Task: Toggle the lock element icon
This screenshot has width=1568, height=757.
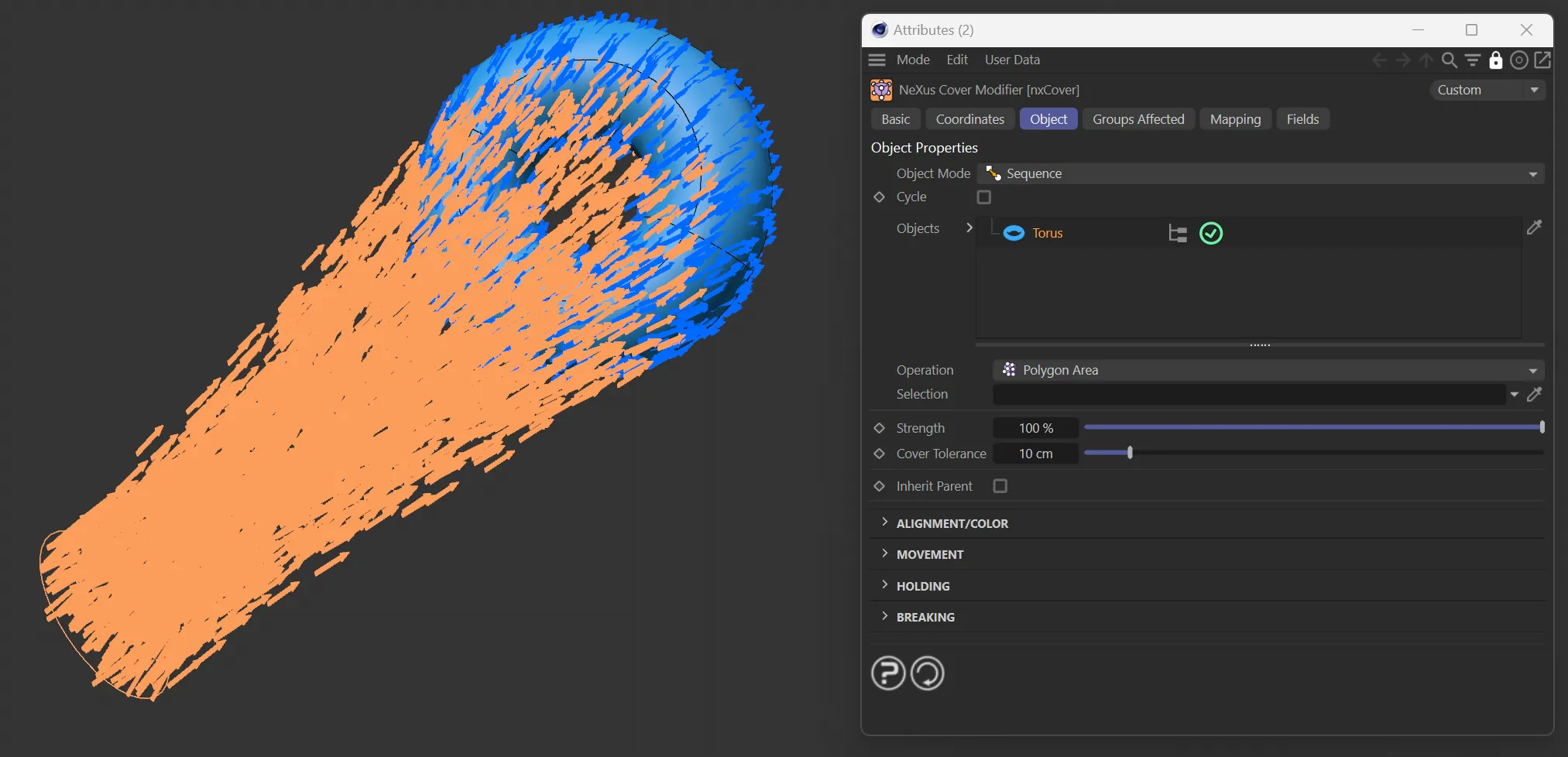Action: 1495,60
